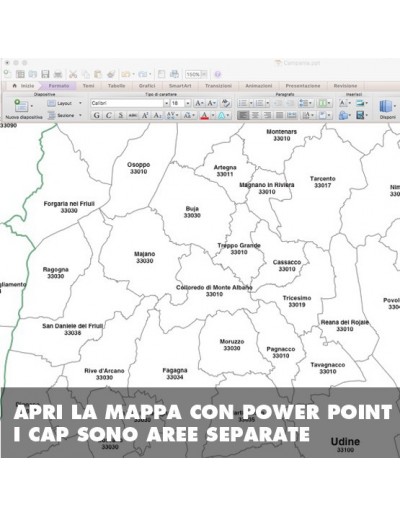400x517 pixels.
Task: Select the Cut scissors icon
Action: coord(73,74)
